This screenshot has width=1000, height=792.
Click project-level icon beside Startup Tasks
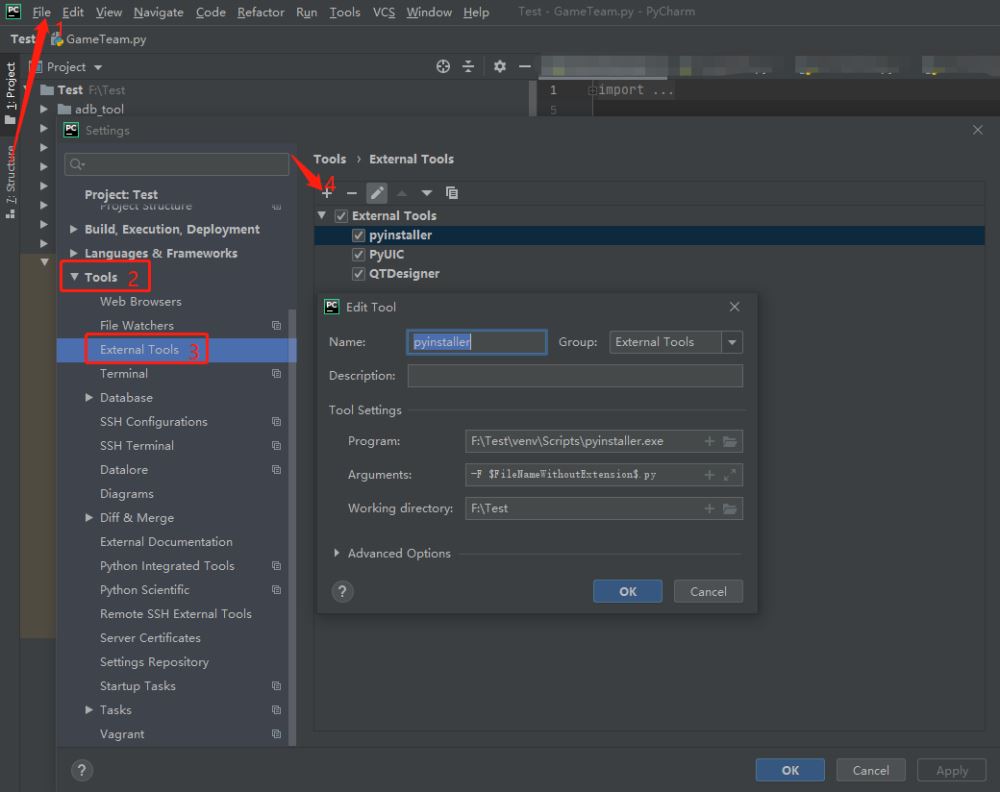(x=276, y=686)
